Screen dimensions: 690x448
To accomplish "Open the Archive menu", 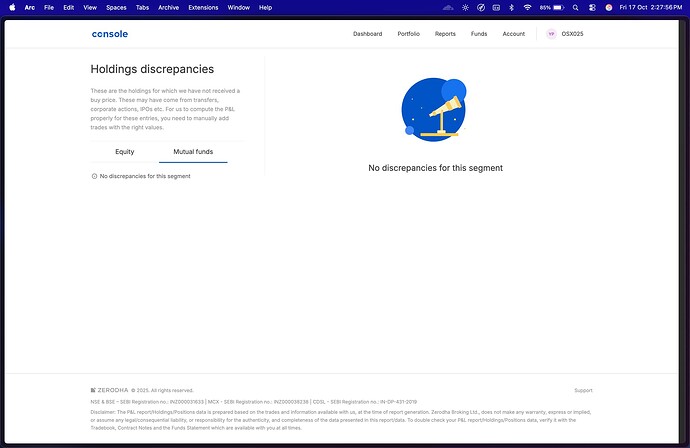I will coord(169,7).
